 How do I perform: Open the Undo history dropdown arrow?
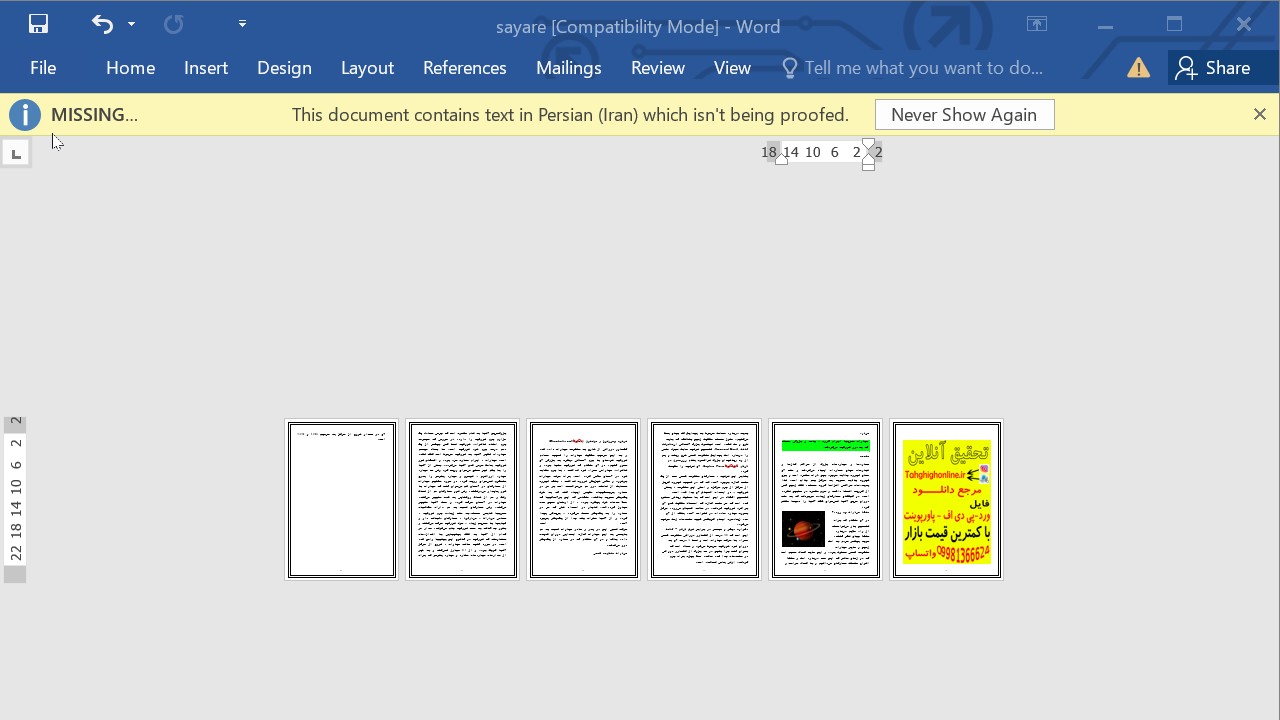(131, 25)
